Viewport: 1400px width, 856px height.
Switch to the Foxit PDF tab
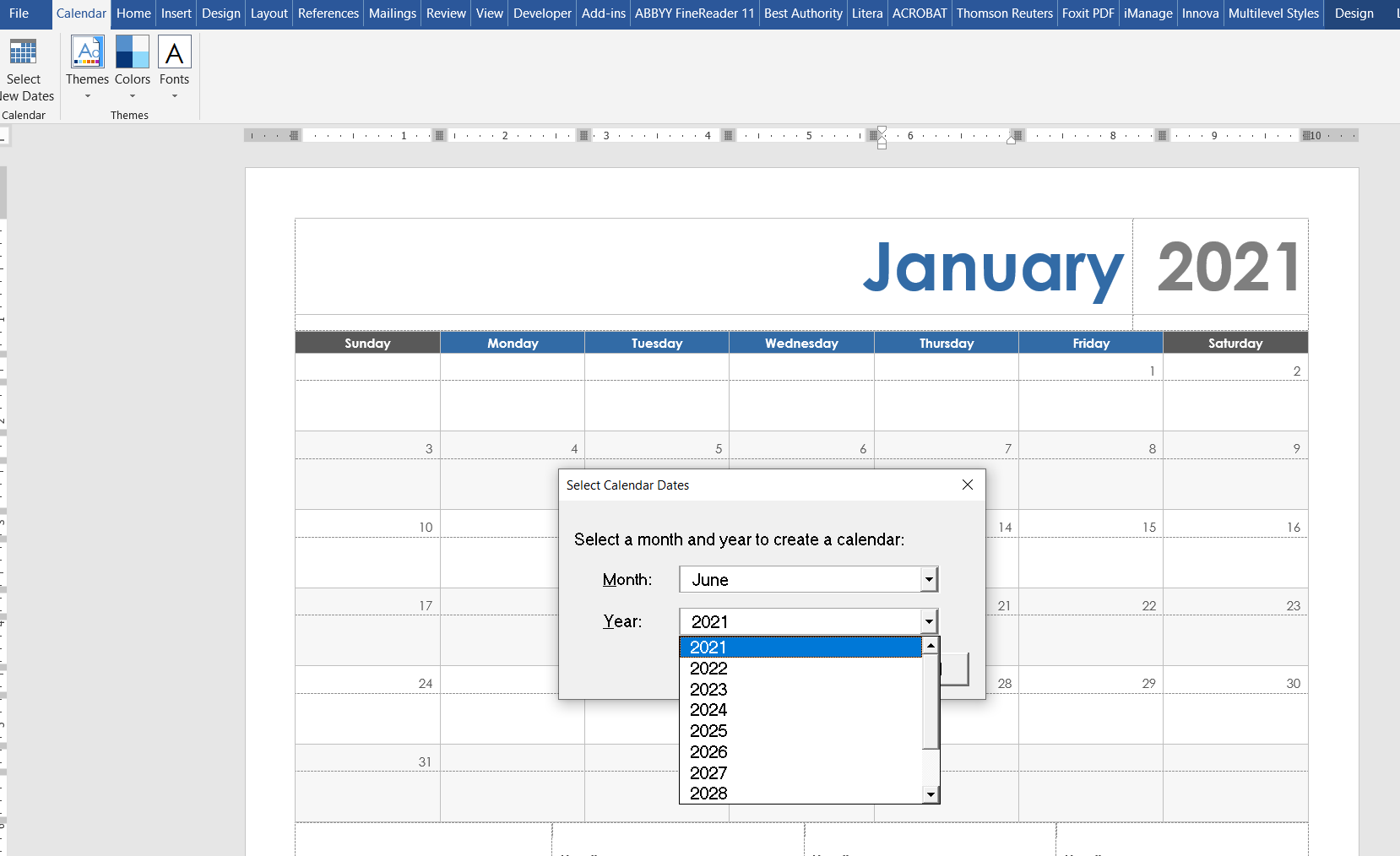(x=1088, y=14)
